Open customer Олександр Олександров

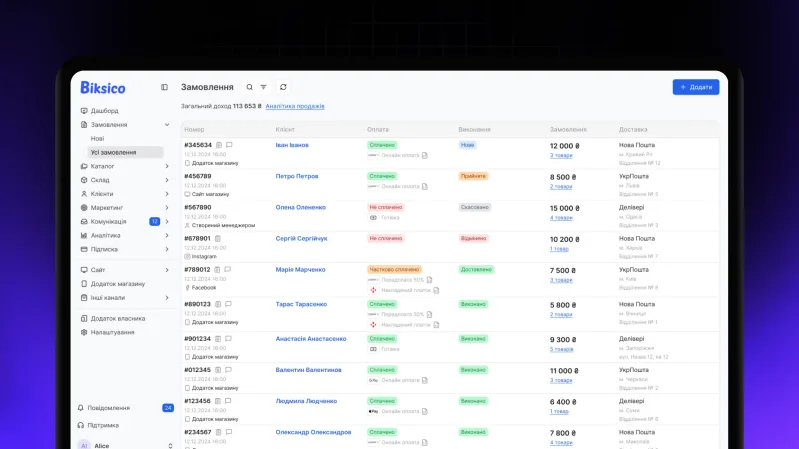313,432
